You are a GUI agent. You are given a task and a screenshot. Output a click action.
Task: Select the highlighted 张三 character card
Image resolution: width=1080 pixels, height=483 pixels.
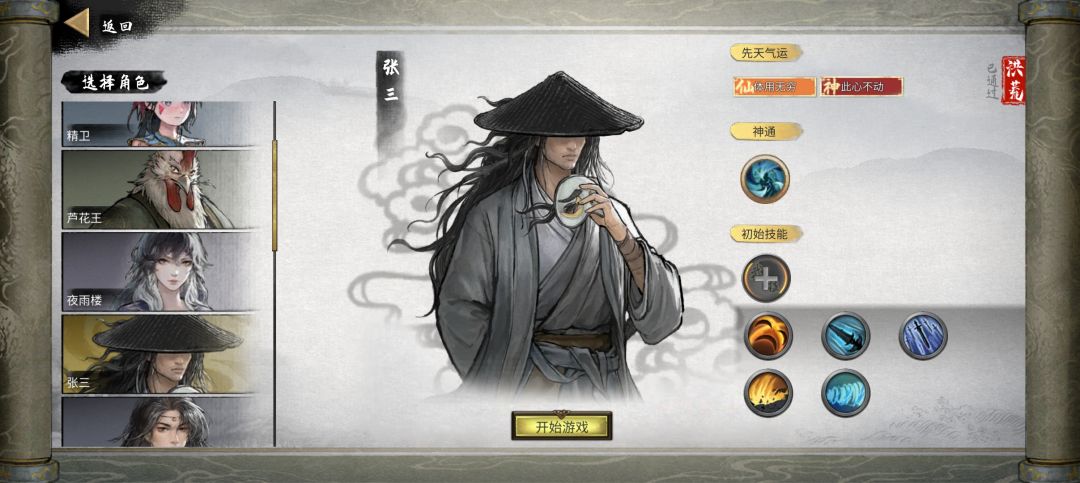(x=158, y=354)
